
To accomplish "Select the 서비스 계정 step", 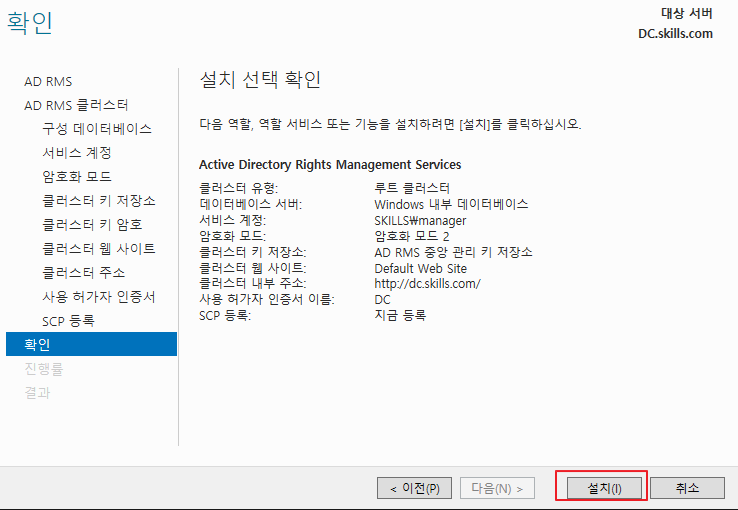I will (x=77, y=152).
